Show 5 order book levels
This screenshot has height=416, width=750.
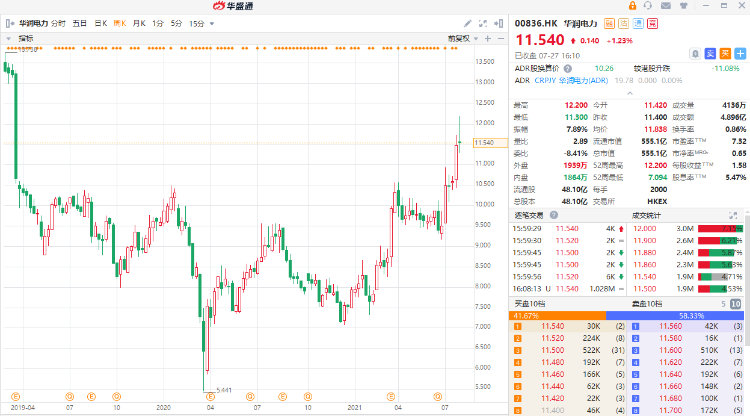(724, 304)
